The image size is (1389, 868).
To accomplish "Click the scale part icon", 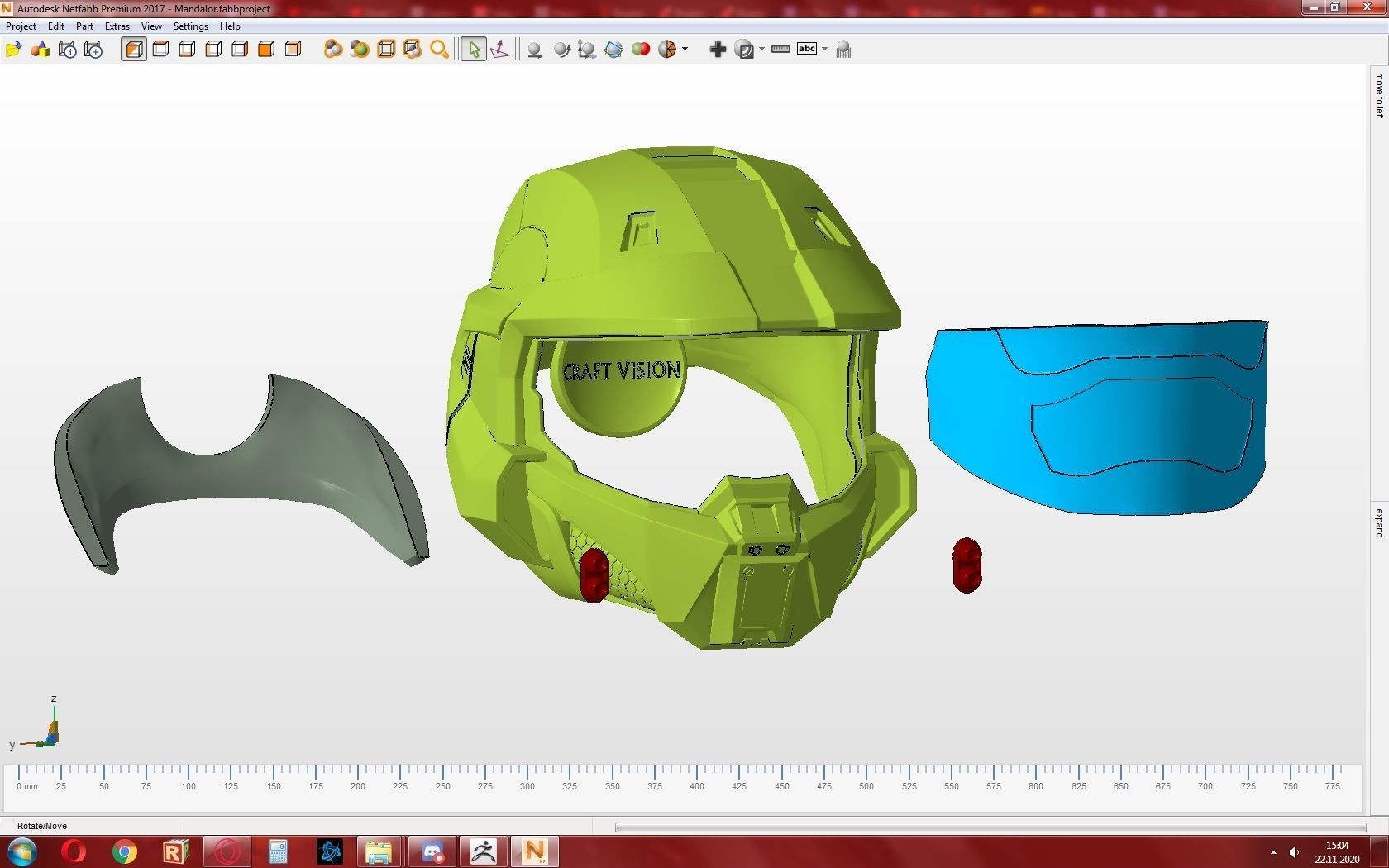I will 587,50.
